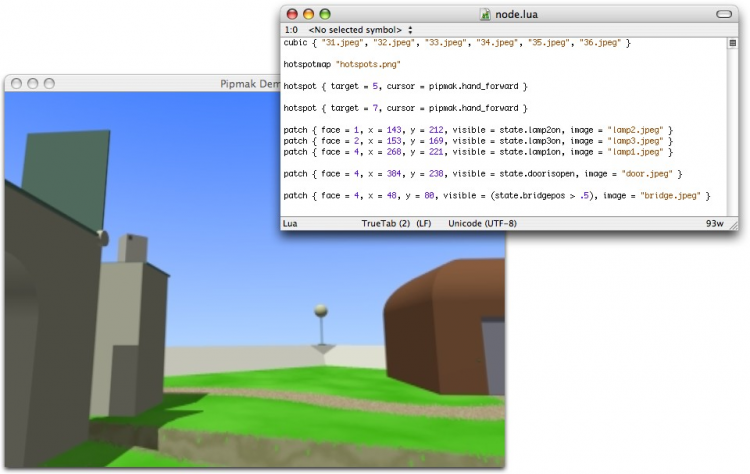This screenshot has height=474, width=750.
Task: Click the hotspot line with target = 7
Action: click(405, 108)
